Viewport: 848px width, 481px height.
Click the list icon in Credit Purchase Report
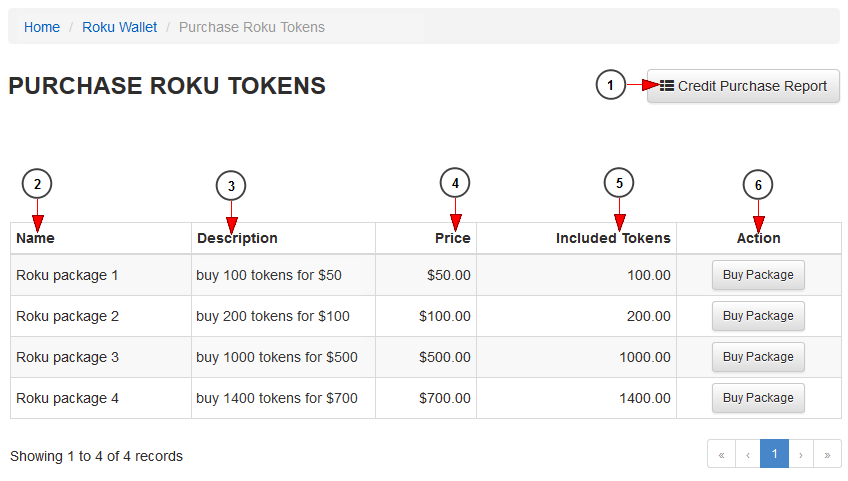tap(667, 86)
